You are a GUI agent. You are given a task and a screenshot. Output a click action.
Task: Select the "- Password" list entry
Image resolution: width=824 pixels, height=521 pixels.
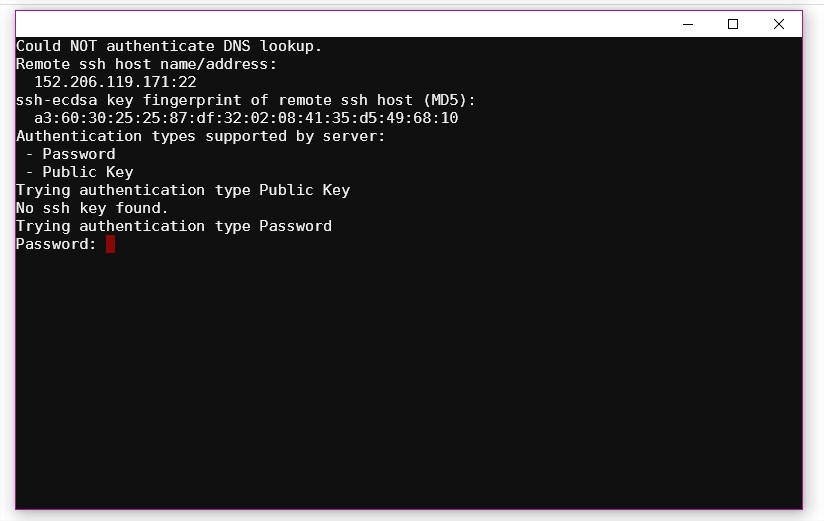[70, 154]
